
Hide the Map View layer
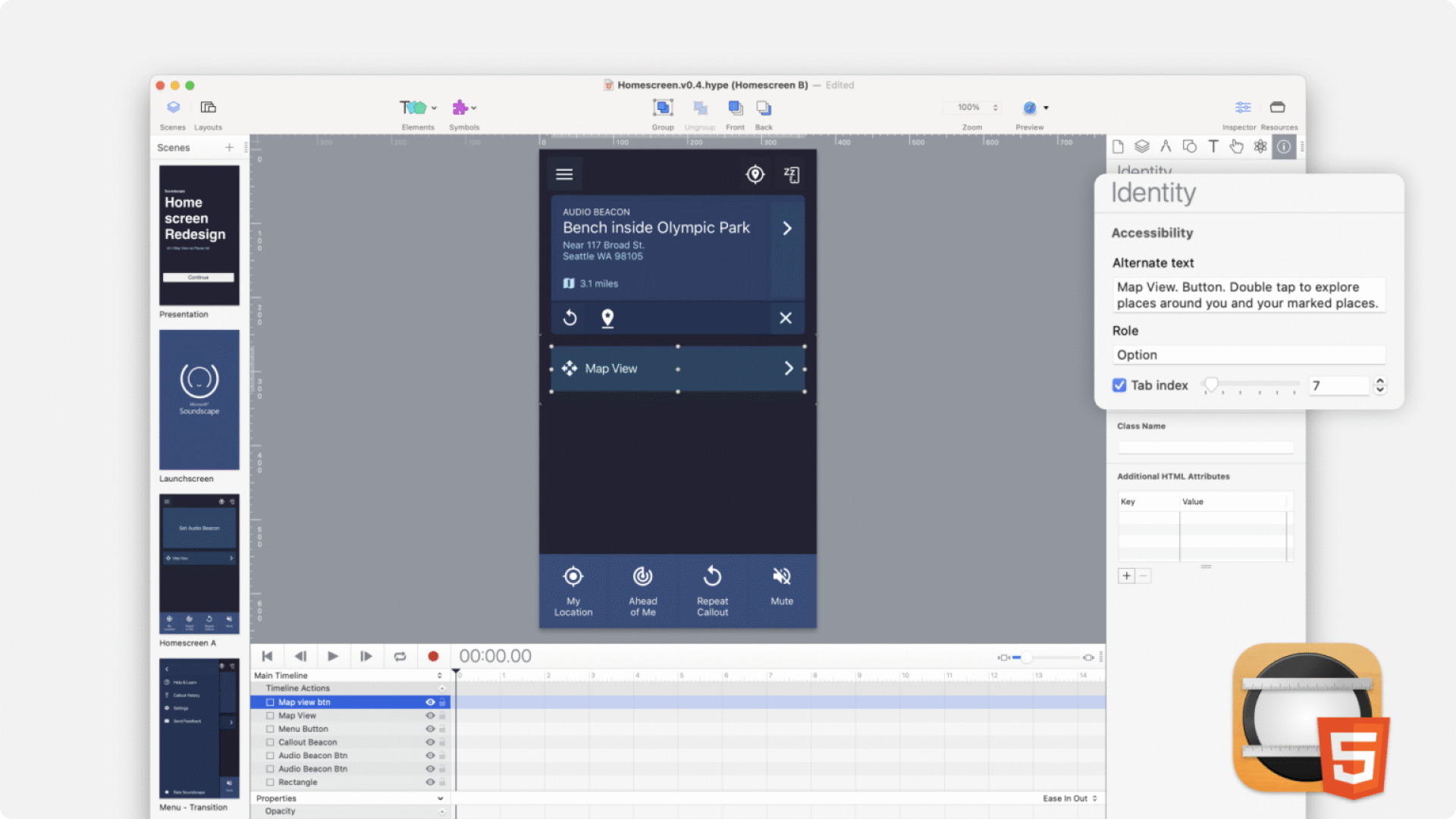click(x=430, y=716)
